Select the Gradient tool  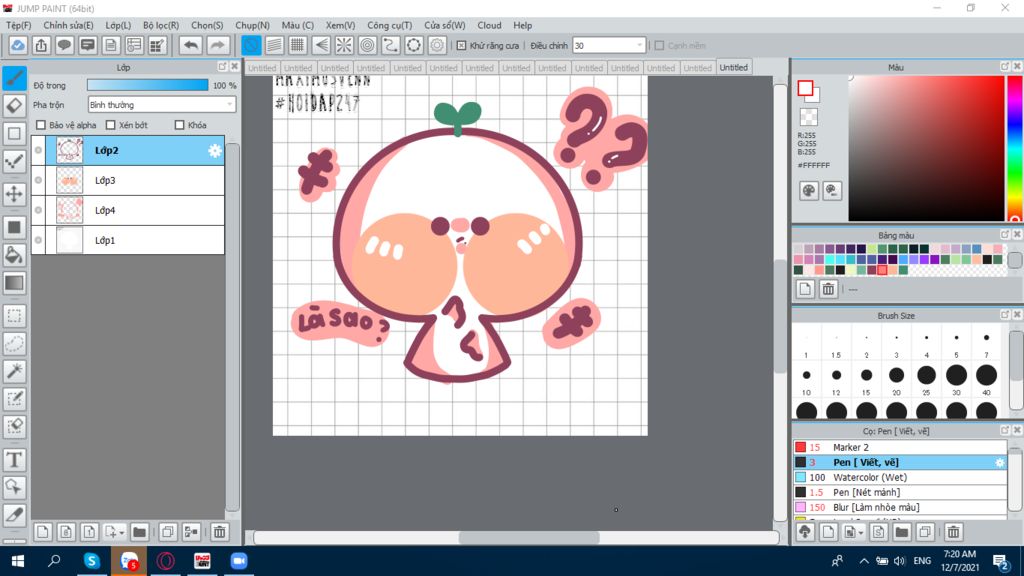14,283
